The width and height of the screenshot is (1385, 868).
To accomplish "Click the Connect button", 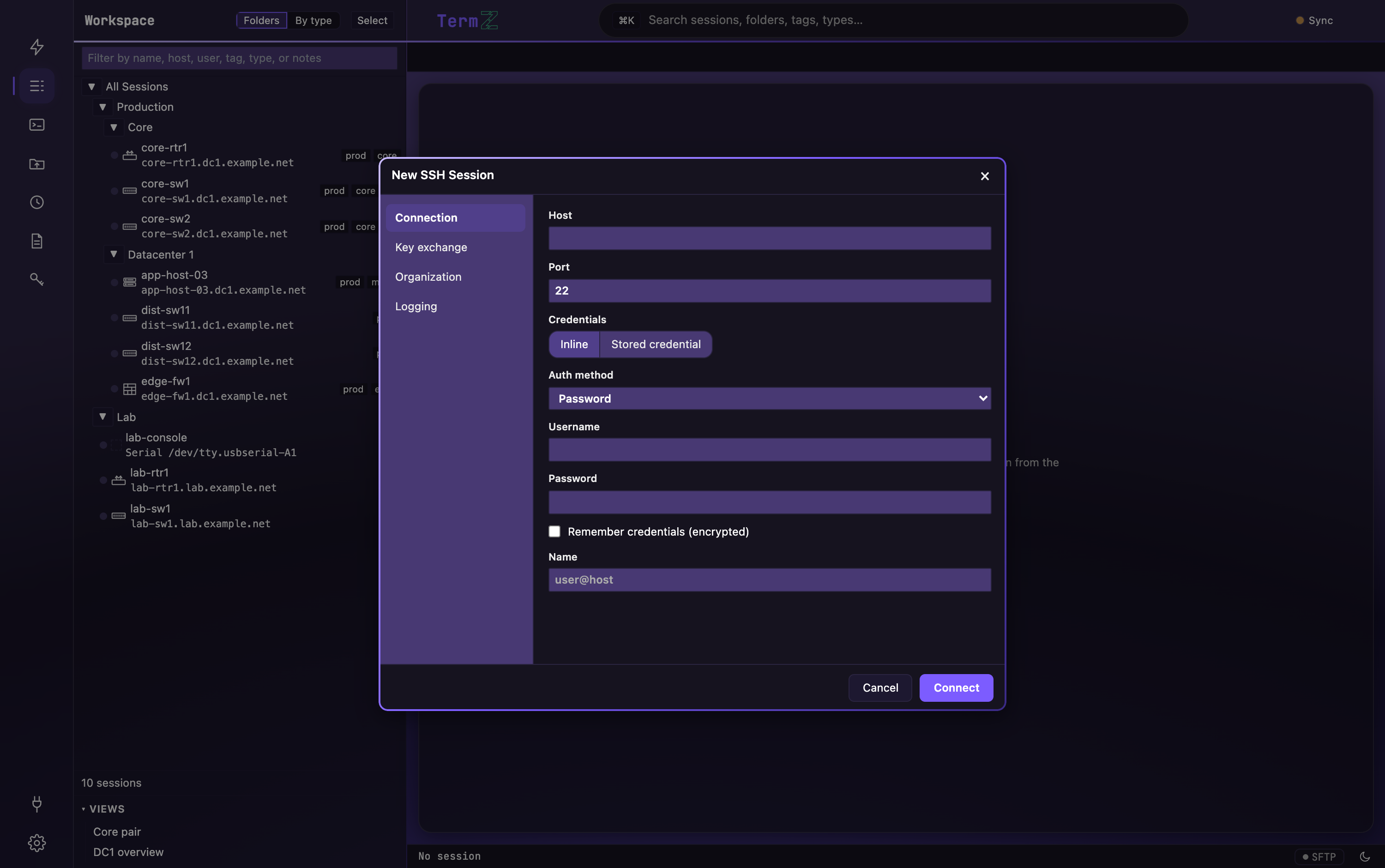I will (956, 688).
